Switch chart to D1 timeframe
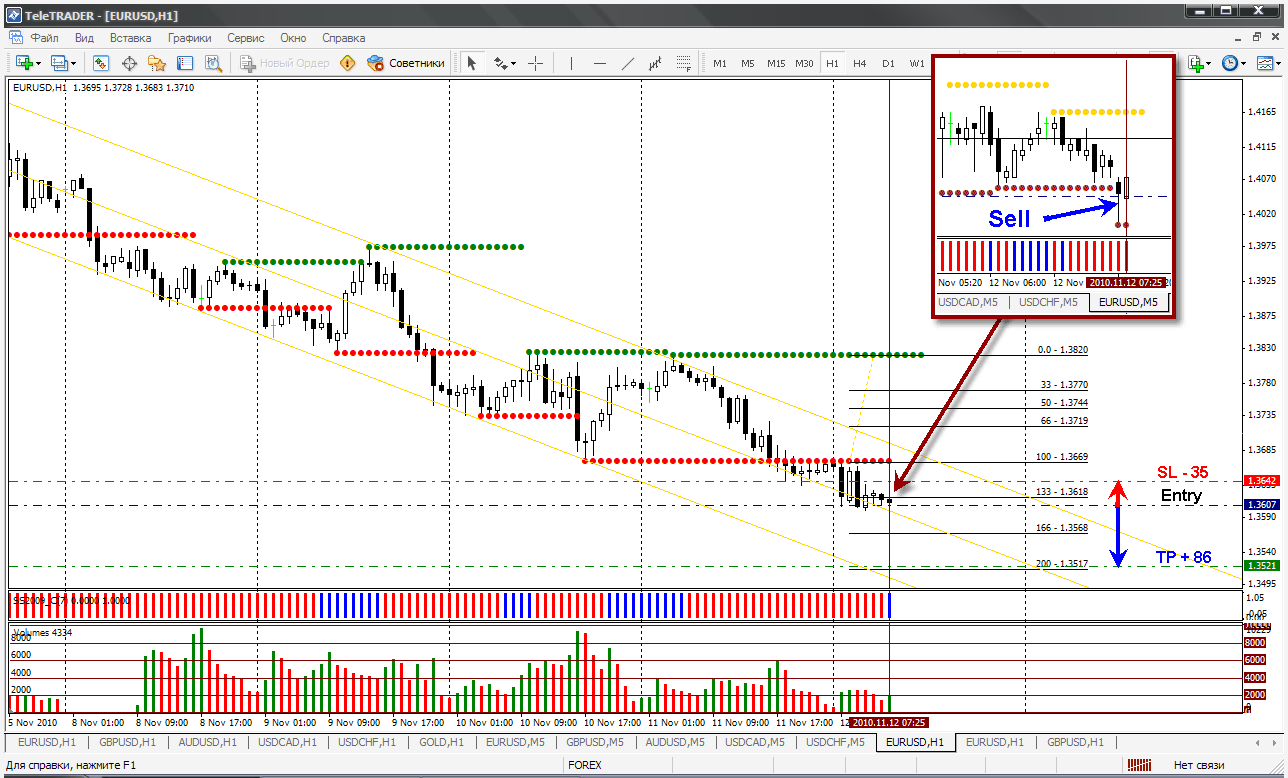 click(888, 63)
